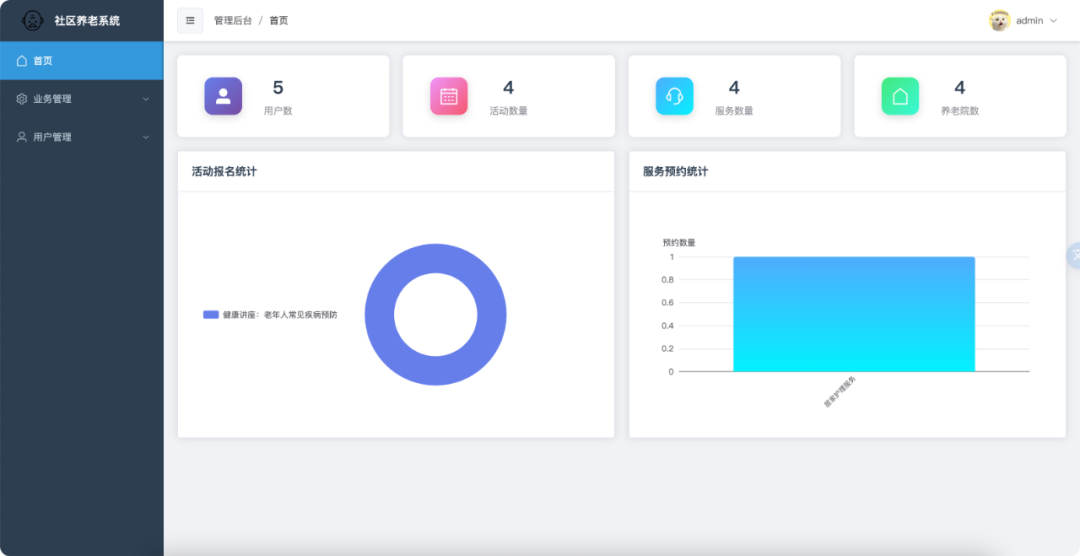1080x556 pixels.
Task: Click the 预约数量 axis title
Action: (x=679, y=243)
